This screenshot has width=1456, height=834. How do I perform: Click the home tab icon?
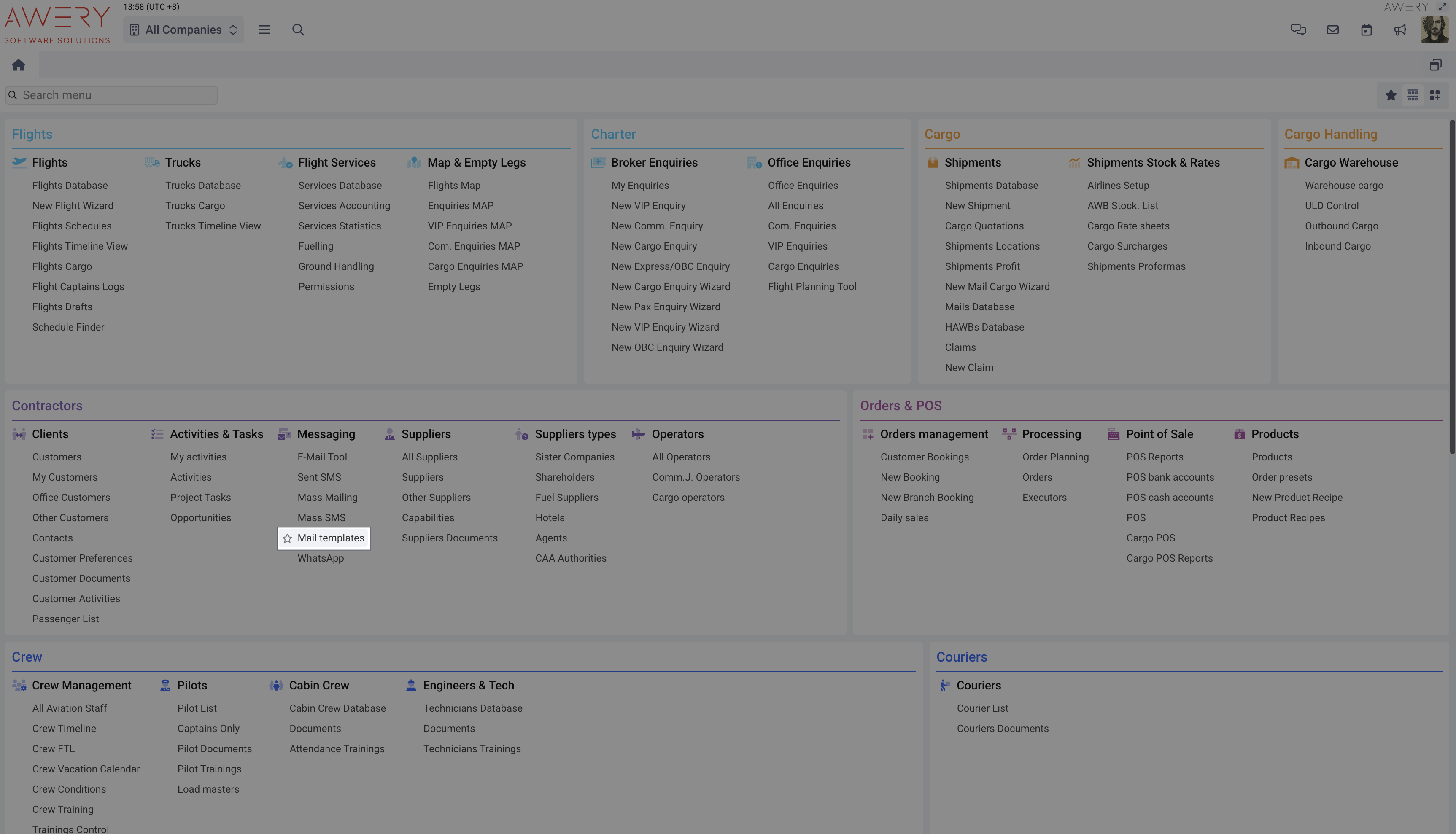pos(18,65)
